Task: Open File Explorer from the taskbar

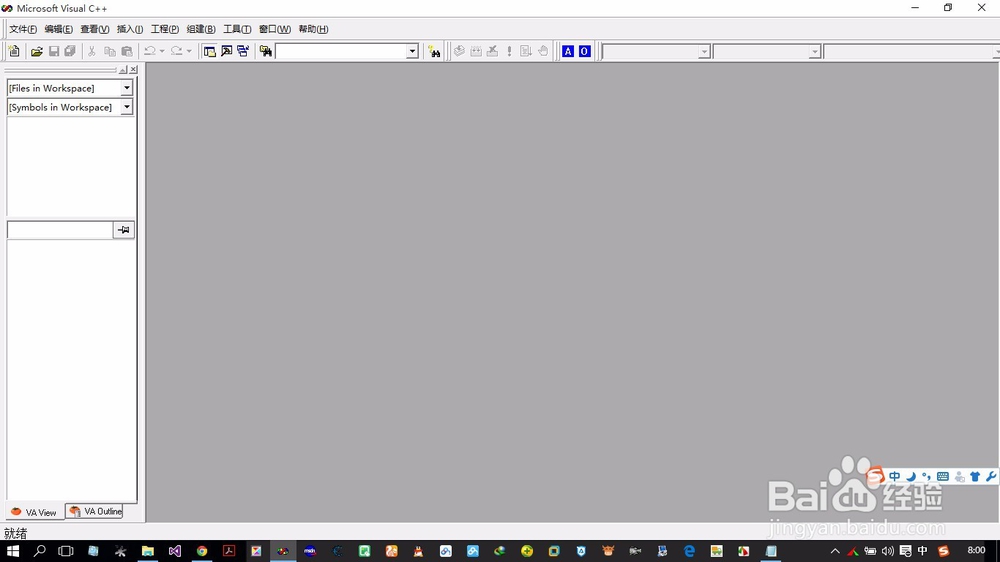Action: (x=148, y=551)
